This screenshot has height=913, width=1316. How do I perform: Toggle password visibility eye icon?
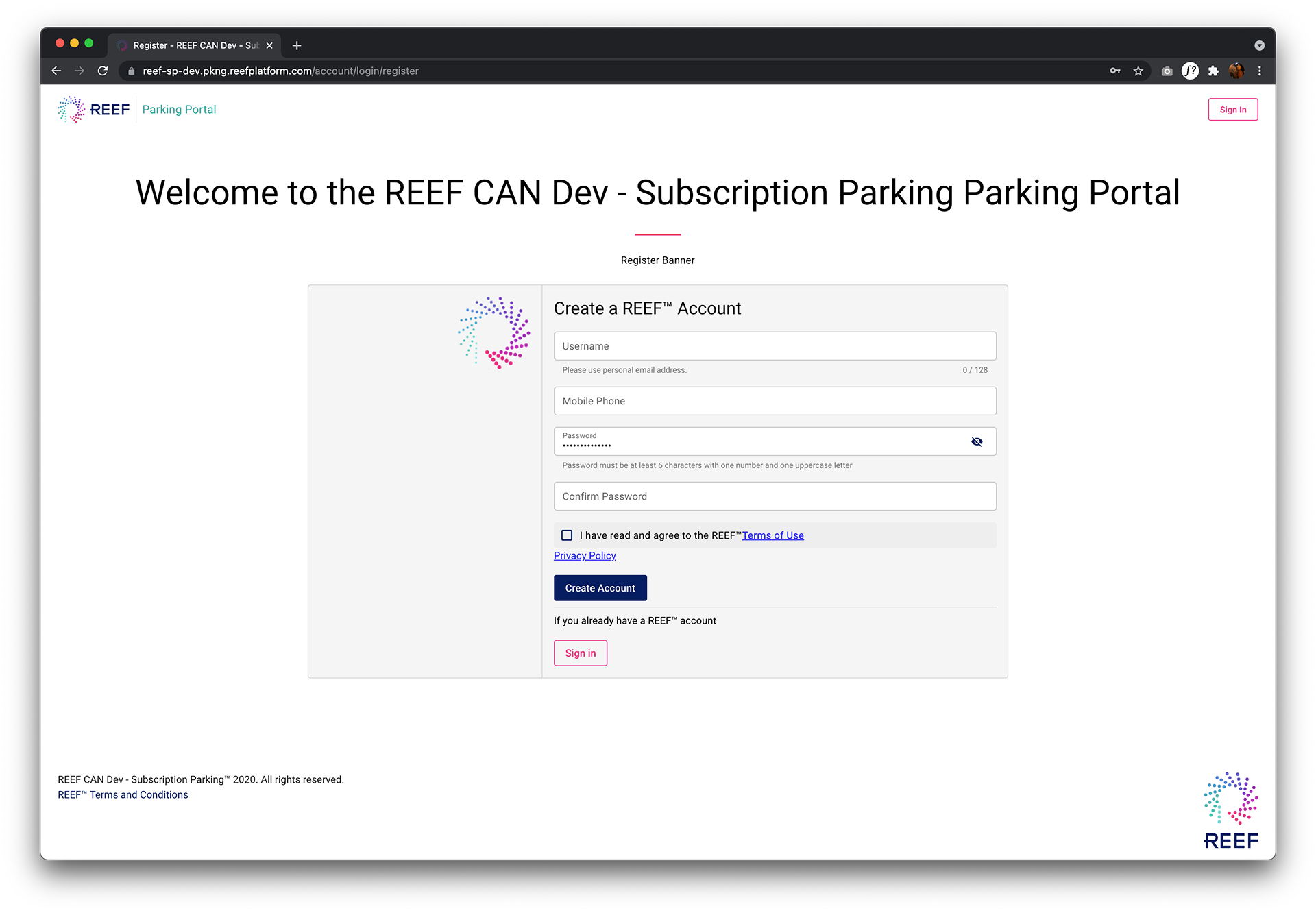click(x=977, y=441)
